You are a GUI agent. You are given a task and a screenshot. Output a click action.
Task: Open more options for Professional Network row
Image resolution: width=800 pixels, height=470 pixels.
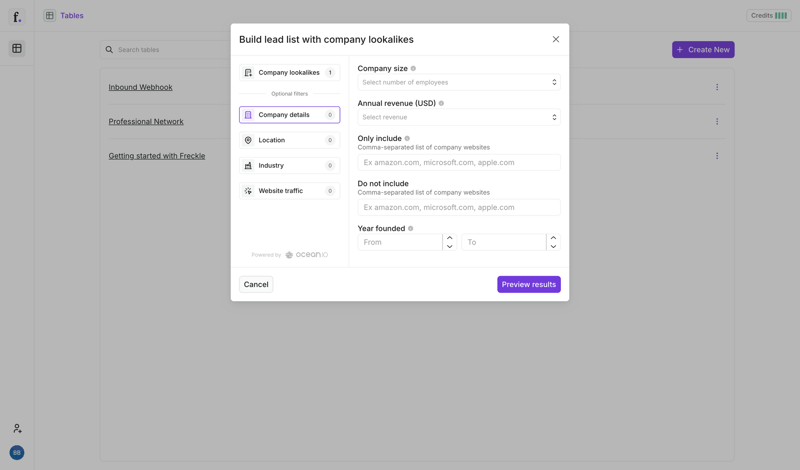pyautogui.click(x=717, y=121)
